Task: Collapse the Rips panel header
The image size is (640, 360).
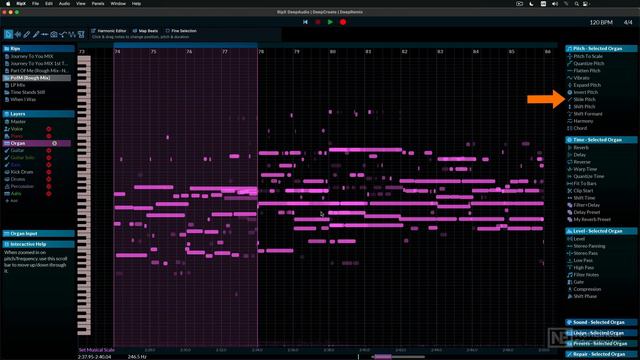Action: pos(38,49)
